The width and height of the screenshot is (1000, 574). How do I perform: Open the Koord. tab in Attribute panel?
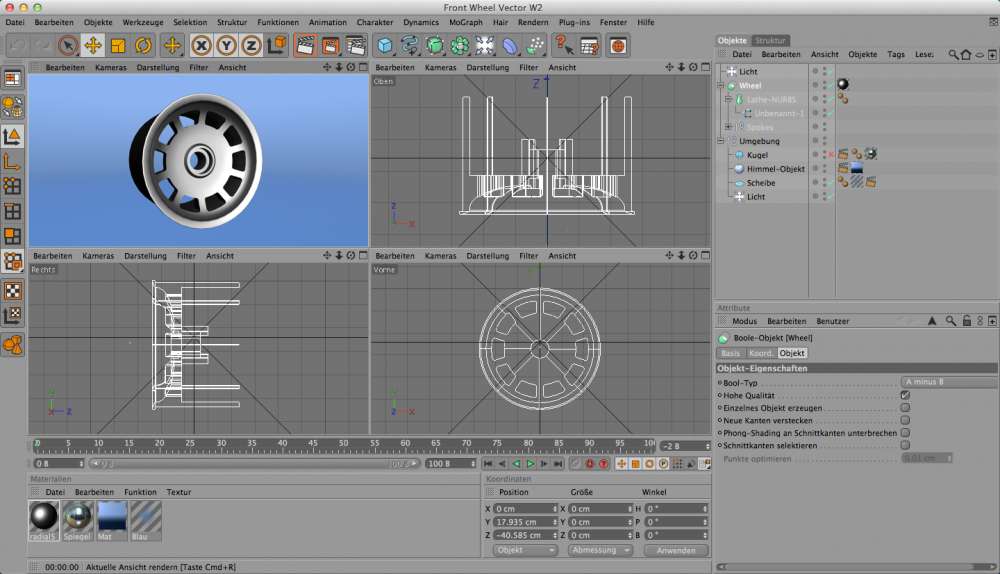760,353
